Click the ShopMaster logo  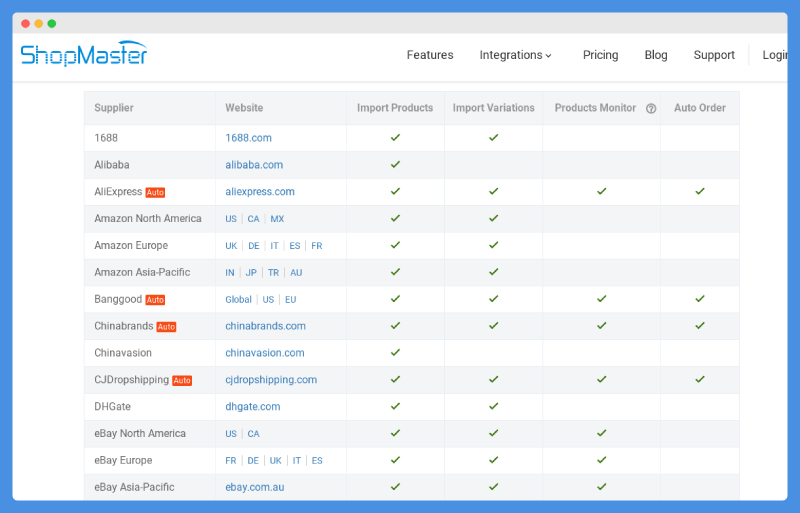84,54
